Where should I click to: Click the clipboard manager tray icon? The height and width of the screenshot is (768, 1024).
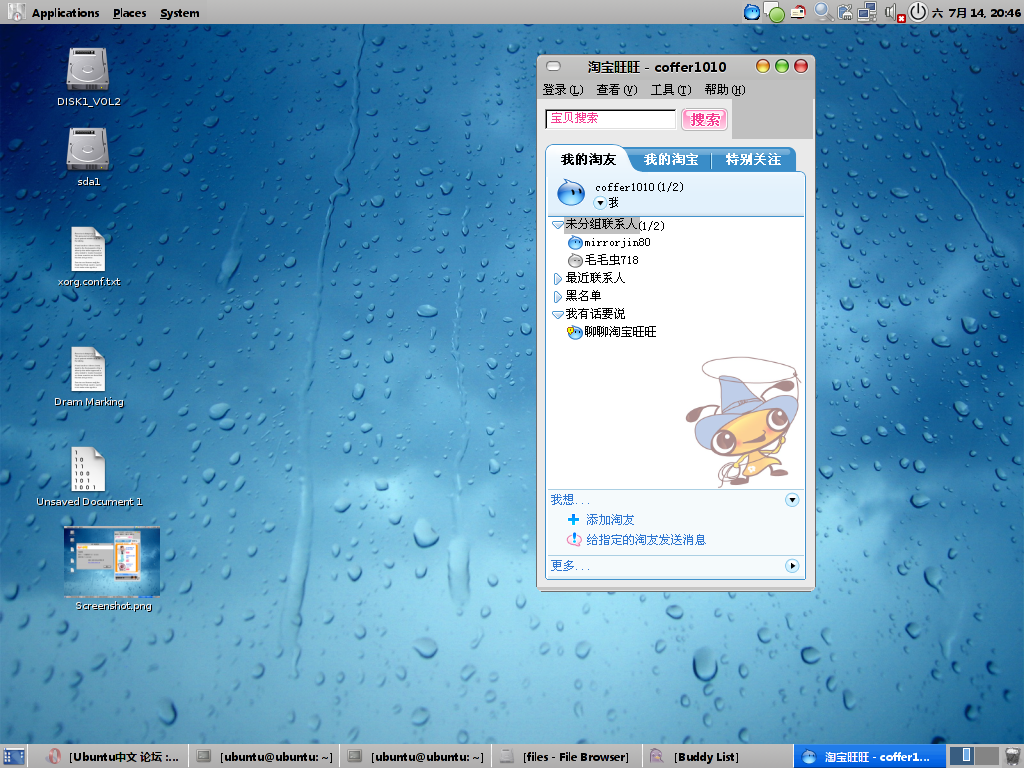tap(844, 12)
